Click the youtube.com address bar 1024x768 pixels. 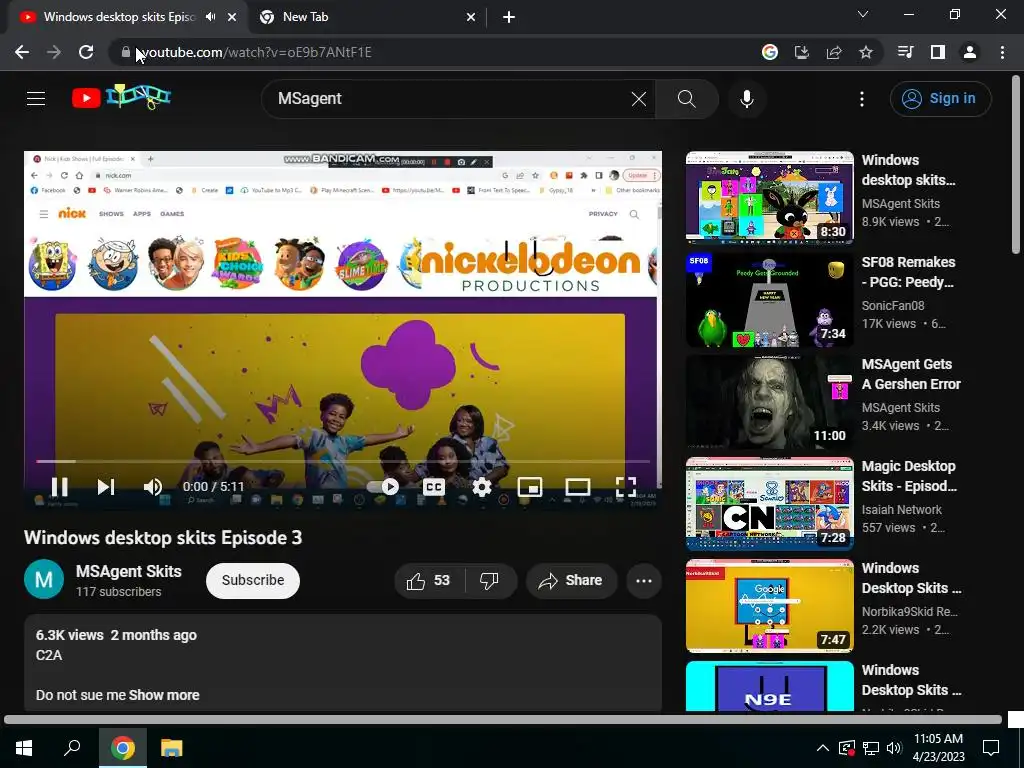(x=431, y=52)
